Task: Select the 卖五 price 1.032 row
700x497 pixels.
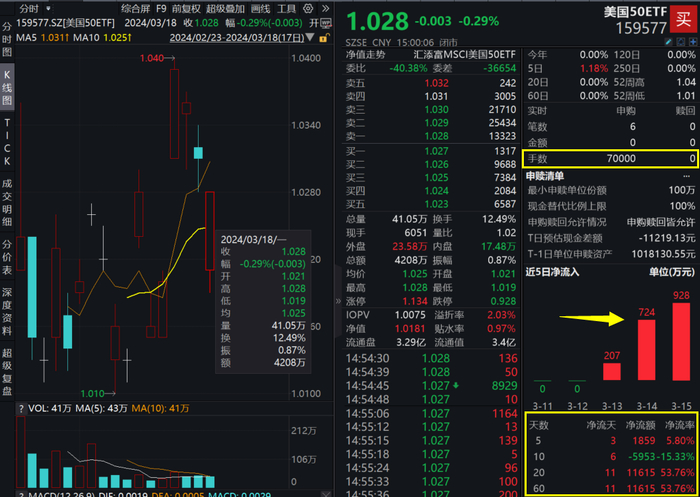Action: (x=431, y=83)
